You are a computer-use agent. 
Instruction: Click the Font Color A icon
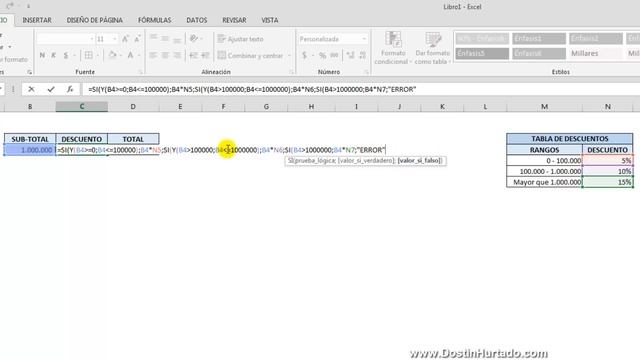coord(130,55)
